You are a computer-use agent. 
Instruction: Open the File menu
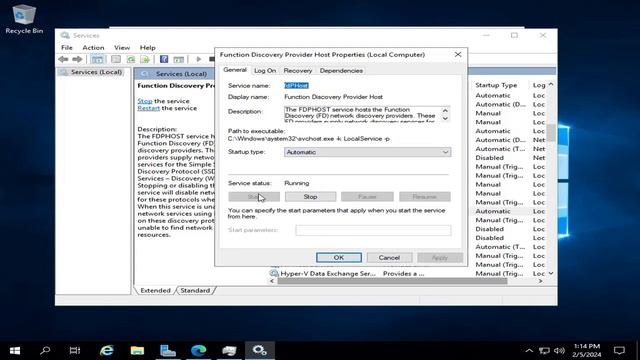click(x=67, y=47)
